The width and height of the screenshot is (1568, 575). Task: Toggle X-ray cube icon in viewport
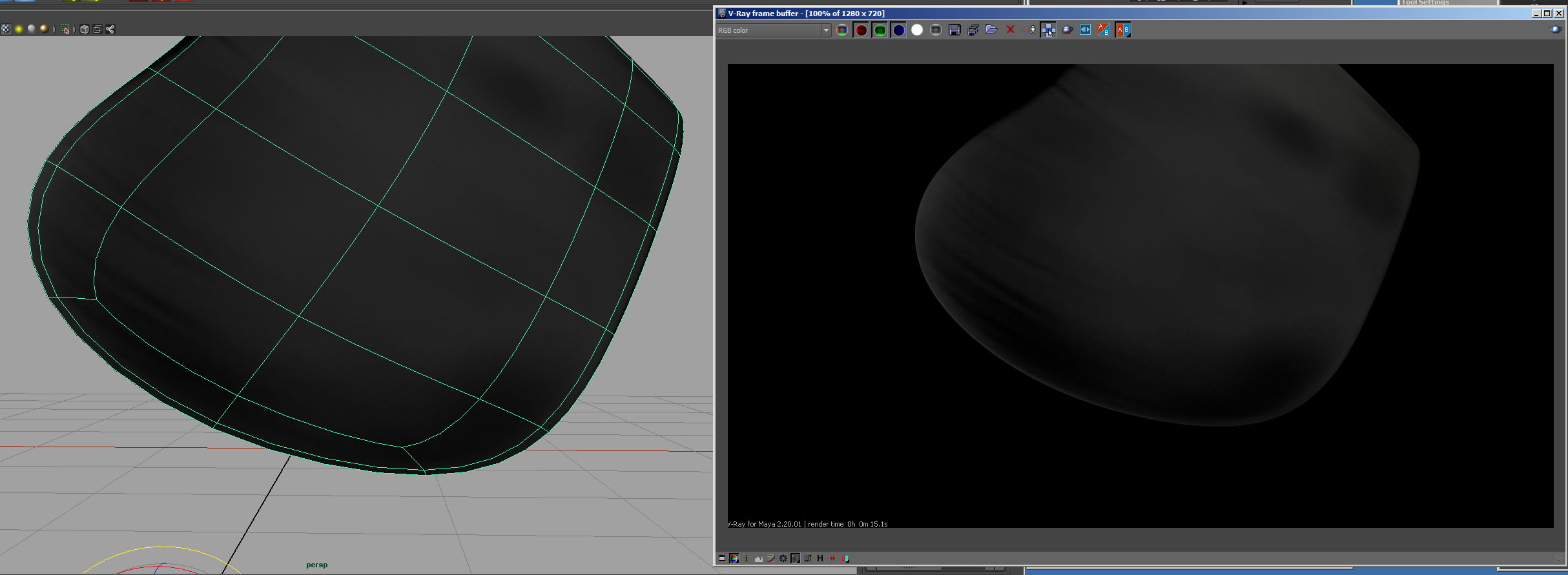click(x=84, y=29)
